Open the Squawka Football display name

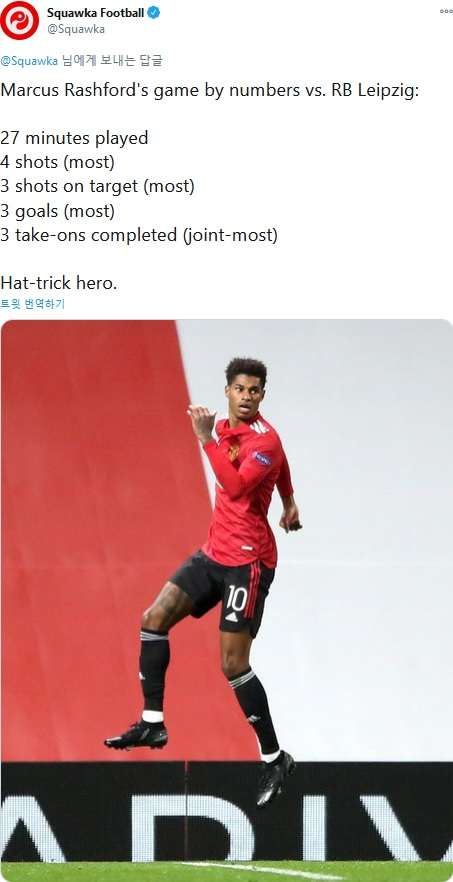96,12
